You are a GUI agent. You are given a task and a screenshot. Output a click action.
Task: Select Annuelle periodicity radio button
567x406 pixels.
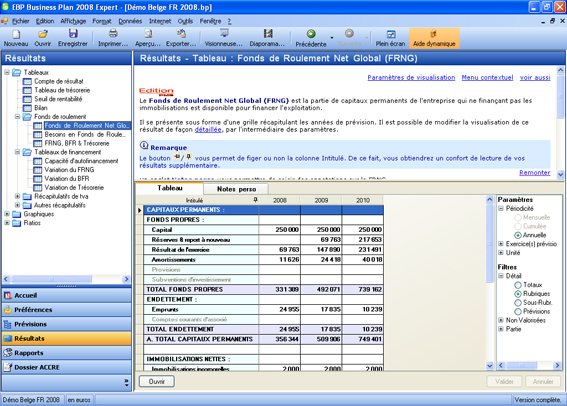pos(518,235)
